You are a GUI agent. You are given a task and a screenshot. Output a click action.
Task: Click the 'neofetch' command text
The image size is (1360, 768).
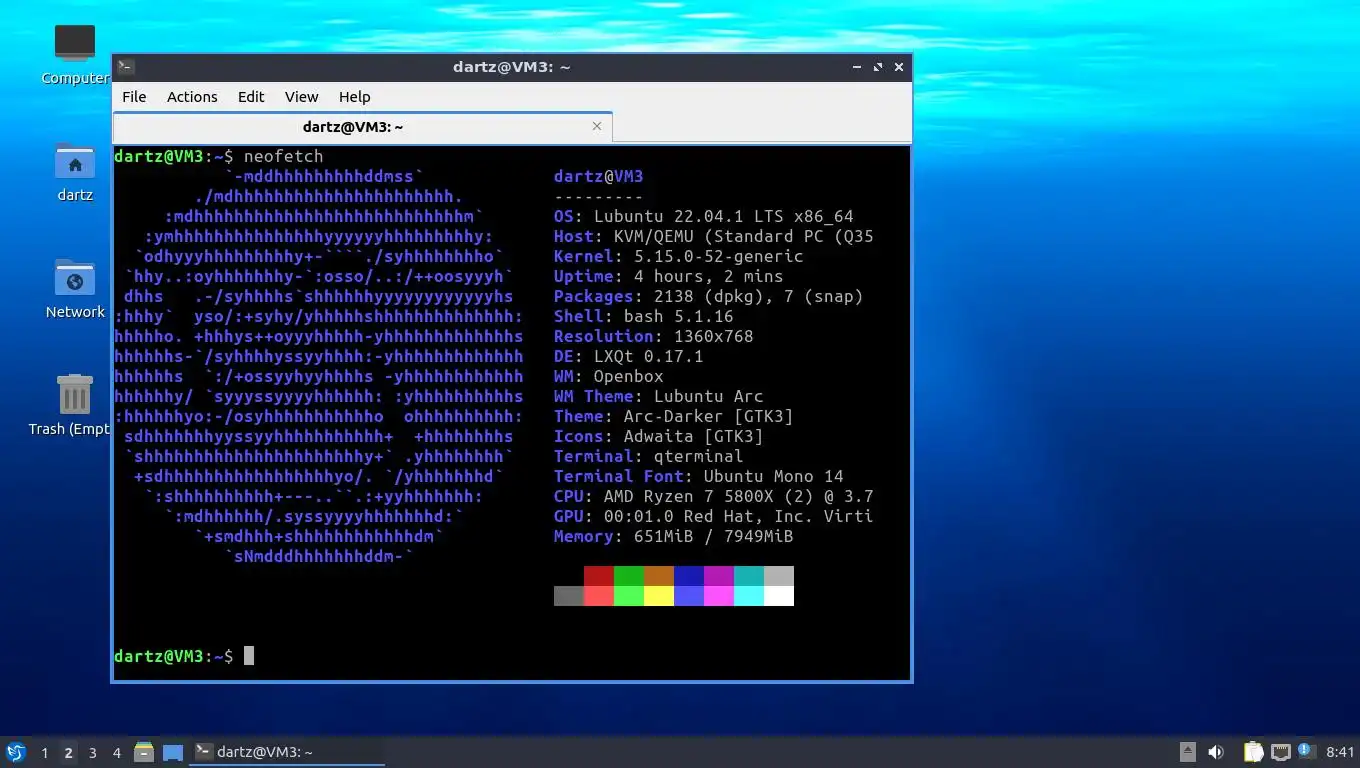click(x=283, y=156)
